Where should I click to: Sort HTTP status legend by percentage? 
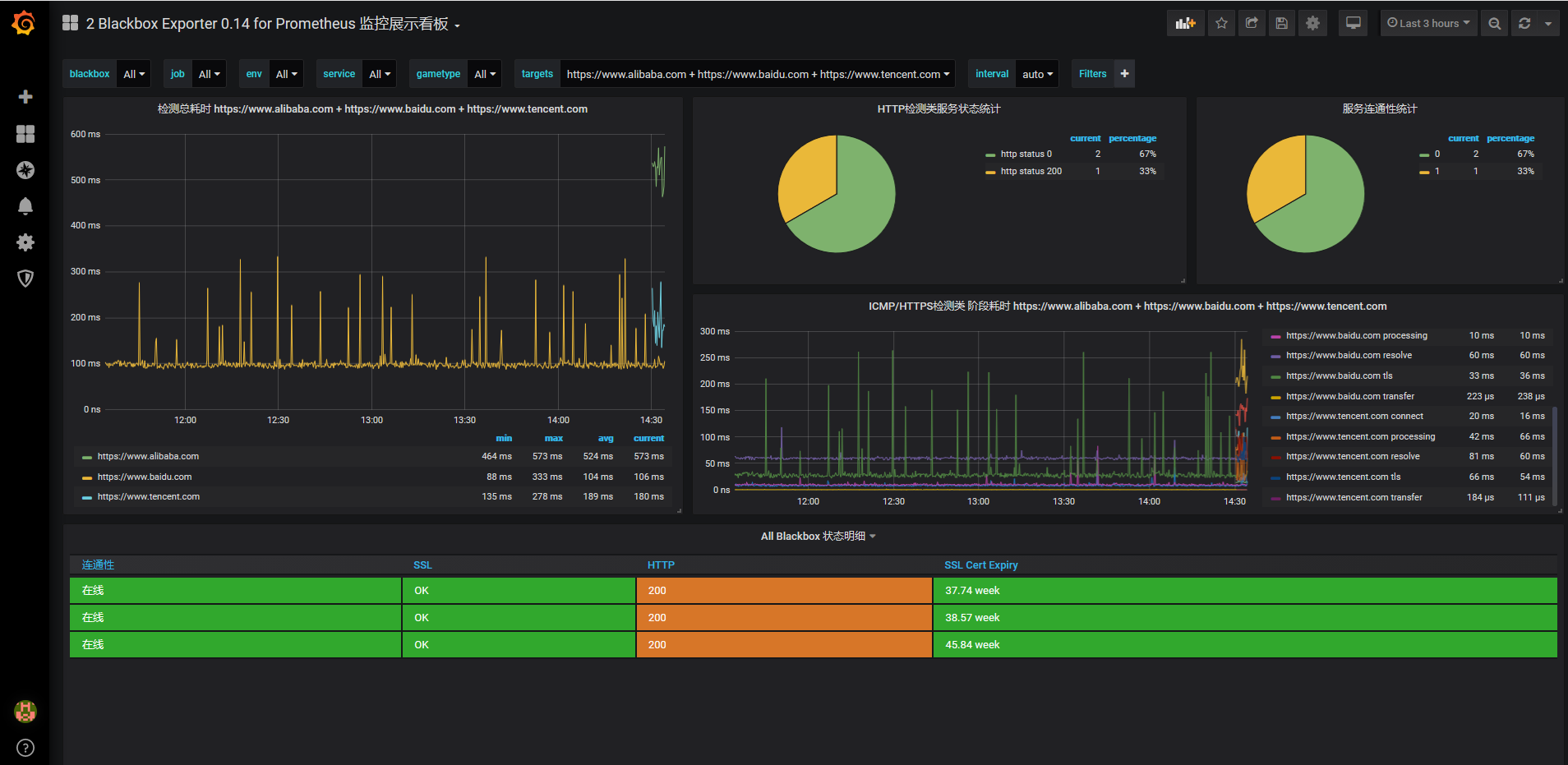click(1132, 138)
